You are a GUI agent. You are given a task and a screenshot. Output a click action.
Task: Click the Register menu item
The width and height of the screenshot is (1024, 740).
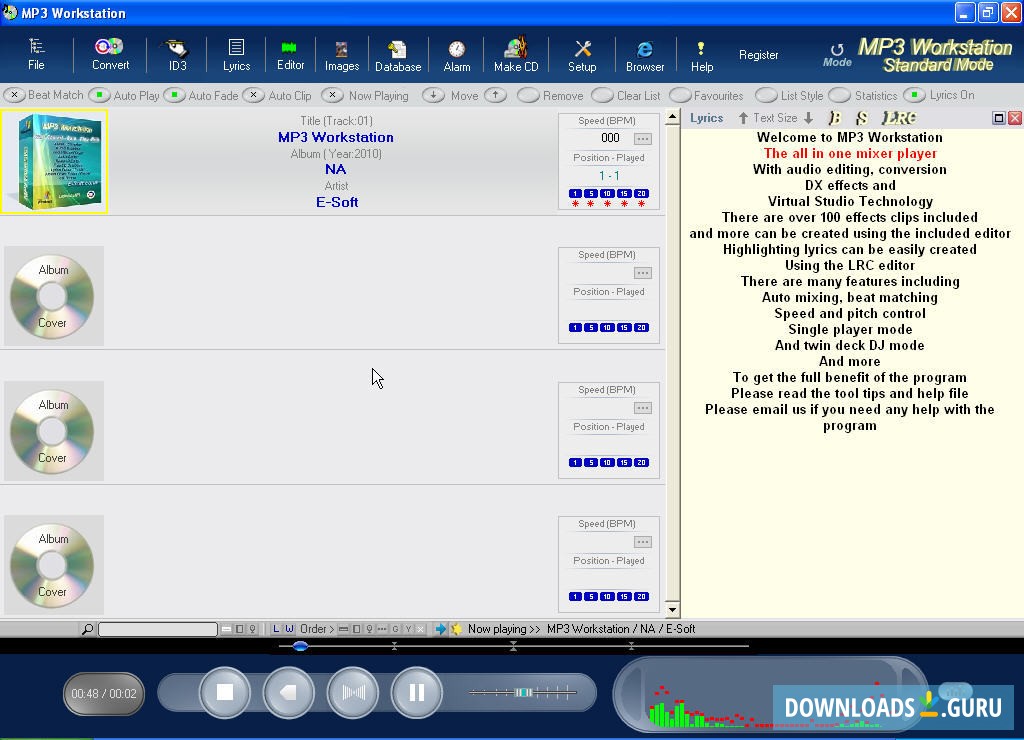(758, 55)
